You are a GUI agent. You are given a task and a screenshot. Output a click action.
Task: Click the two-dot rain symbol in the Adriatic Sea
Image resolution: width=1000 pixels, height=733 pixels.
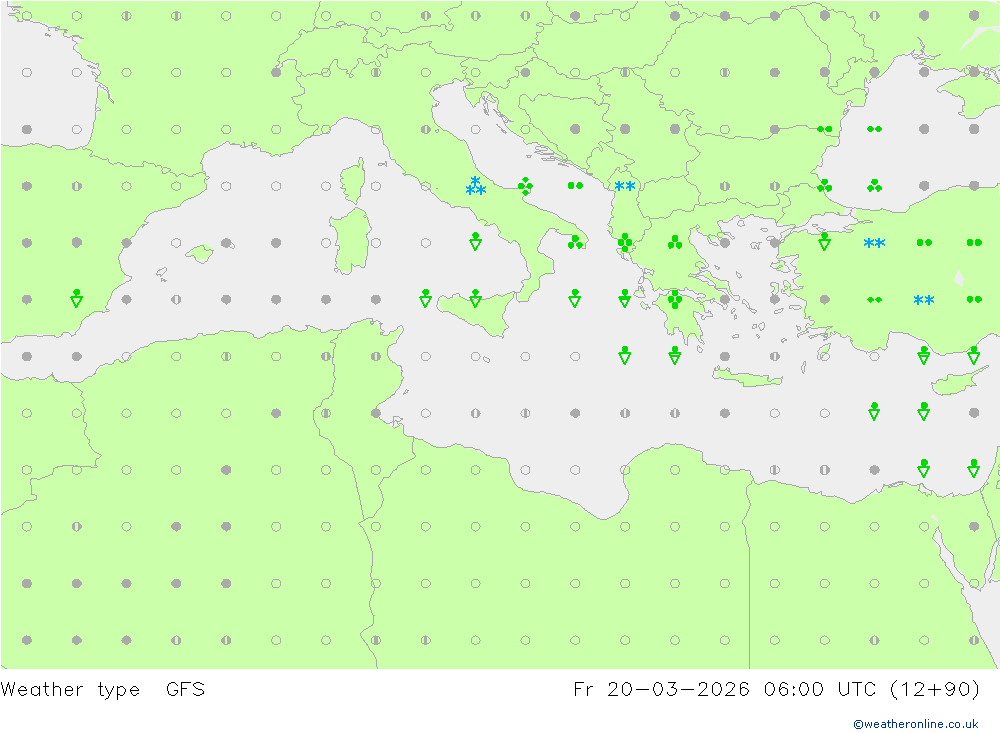click(x=575, y=186)
